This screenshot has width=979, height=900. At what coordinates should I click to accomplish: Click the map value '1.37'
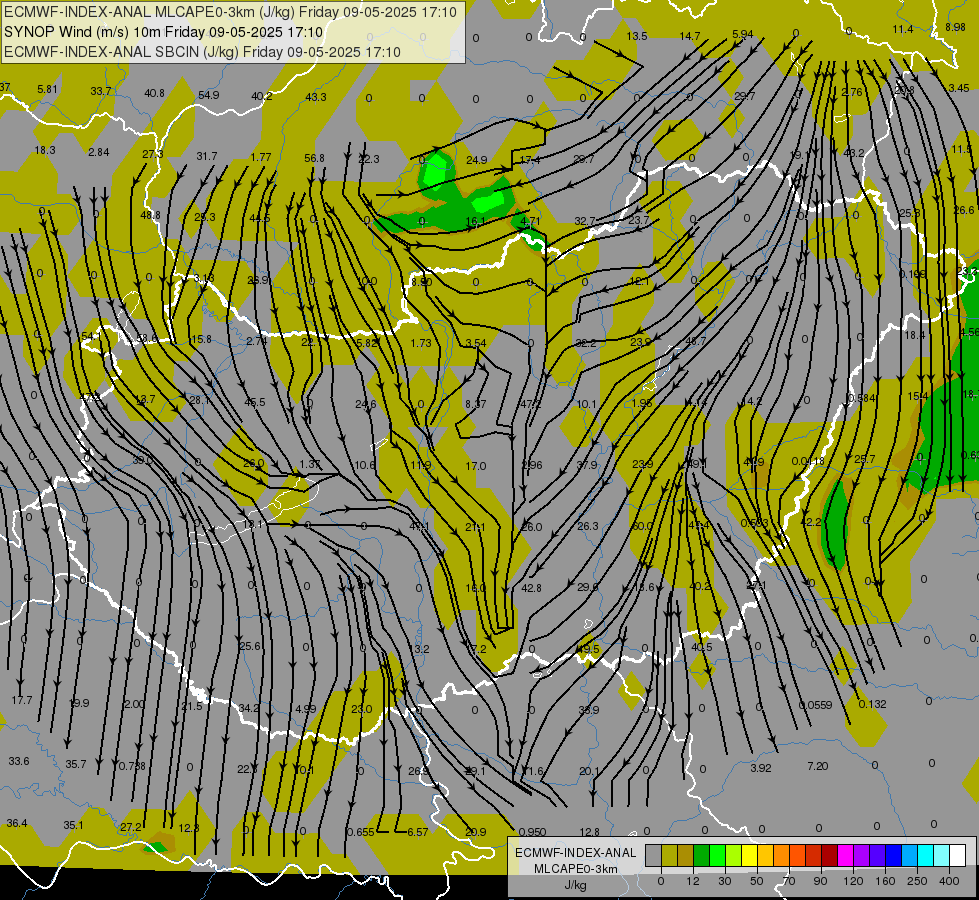[310, 464]
